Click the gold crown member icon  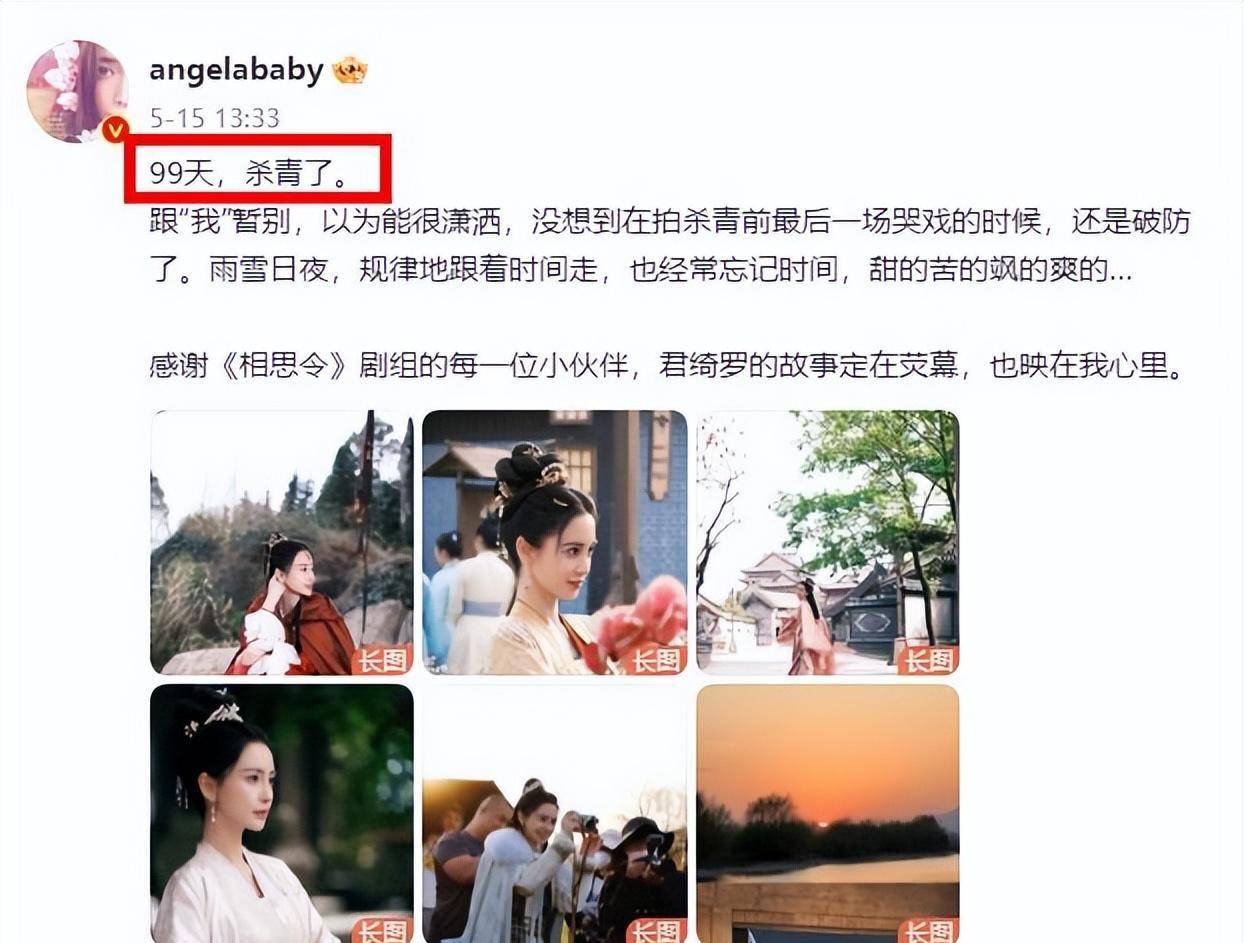(x=350, y=70)
